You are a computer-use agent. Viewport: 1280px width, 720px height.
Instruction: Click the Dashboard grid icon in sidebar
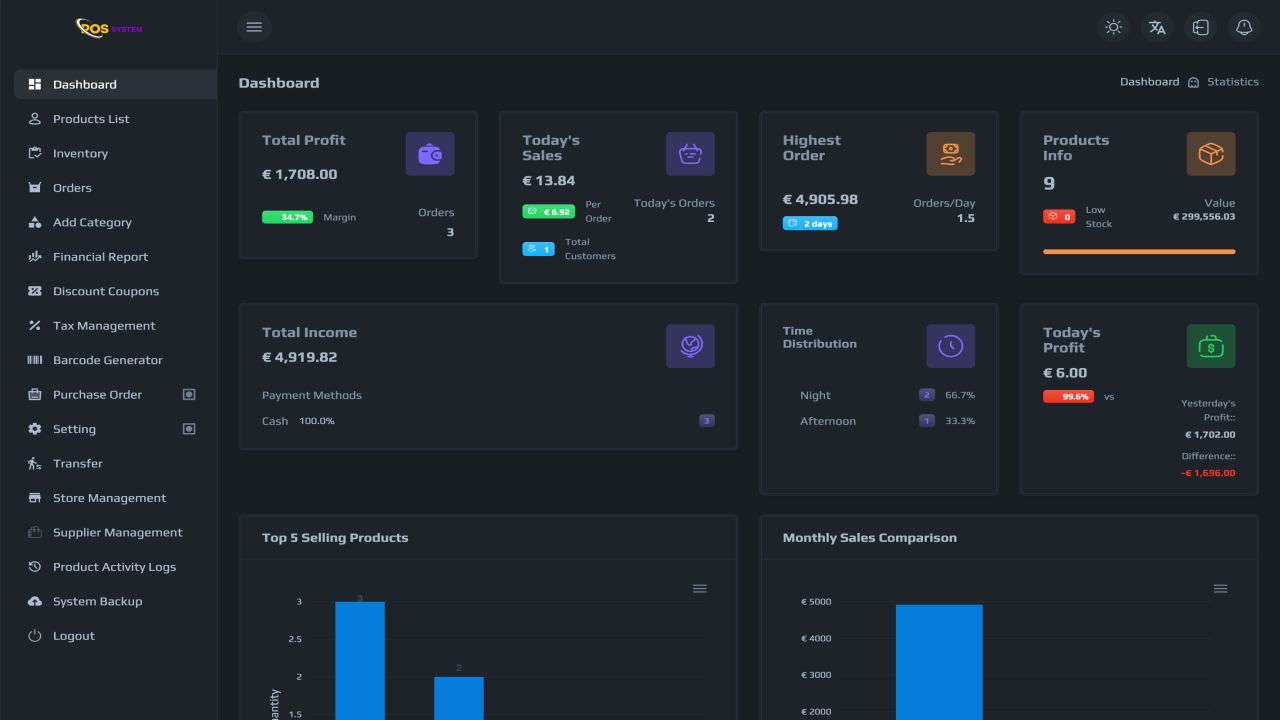35,85
